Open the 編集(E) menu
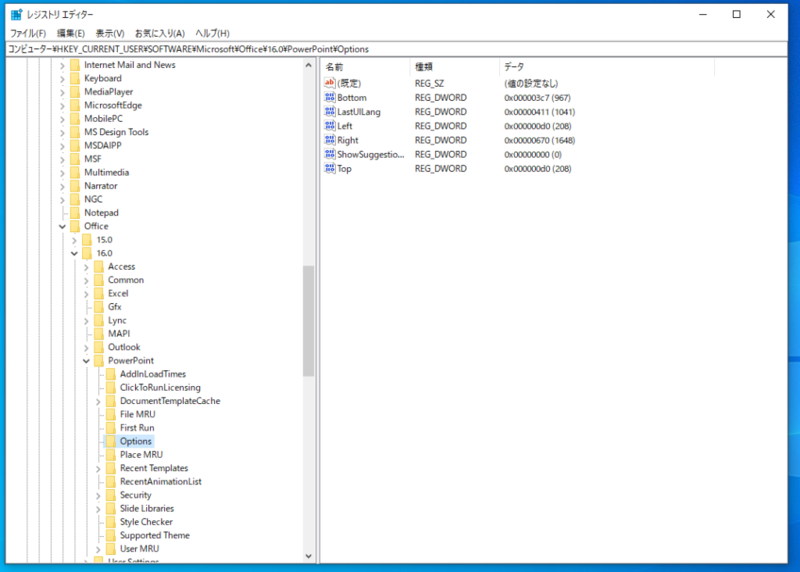This screenshot has height=572, width=800. click(x=70, y=33)
